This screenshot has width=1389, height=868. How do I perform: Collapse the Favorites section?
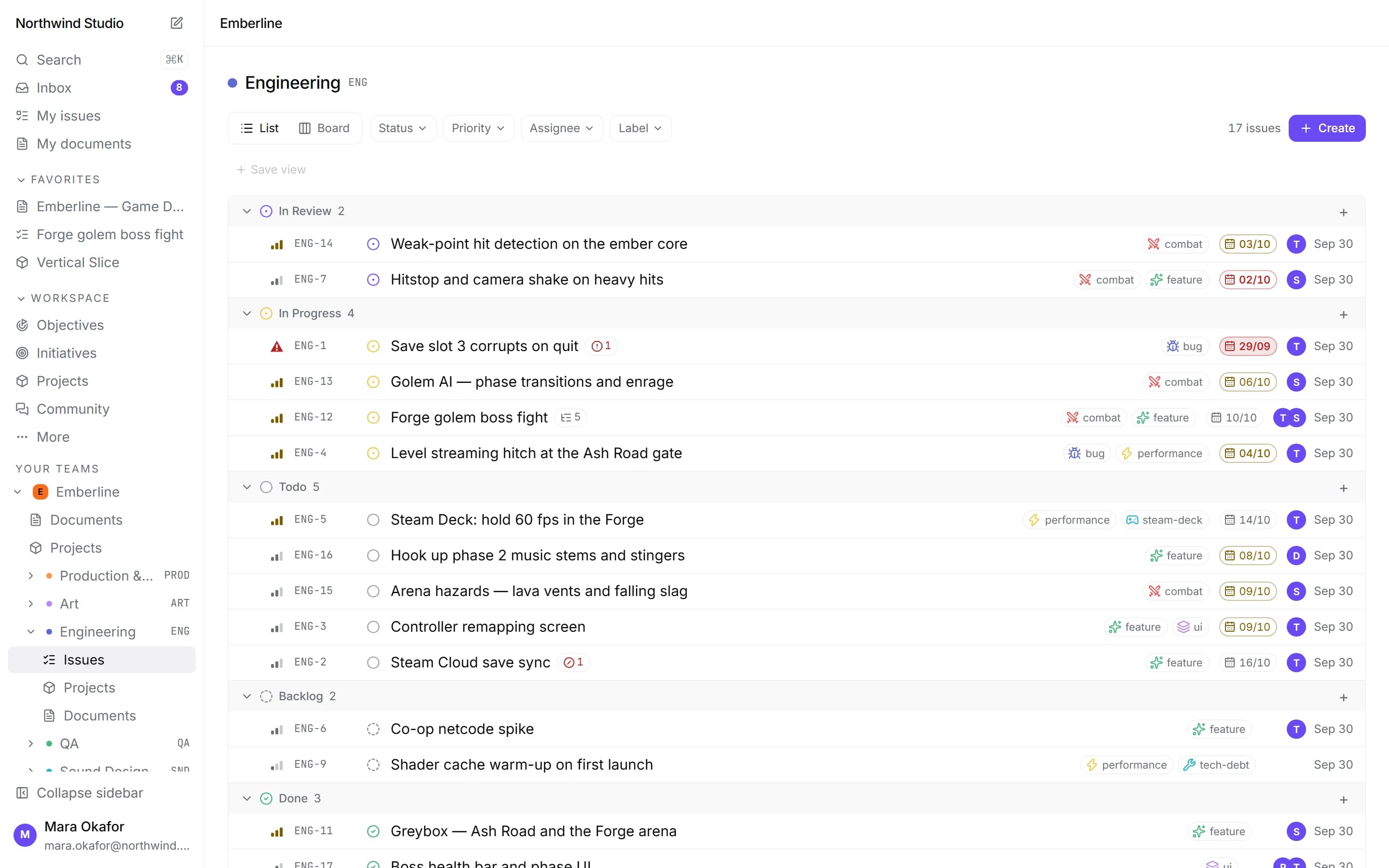pos(21,180)
